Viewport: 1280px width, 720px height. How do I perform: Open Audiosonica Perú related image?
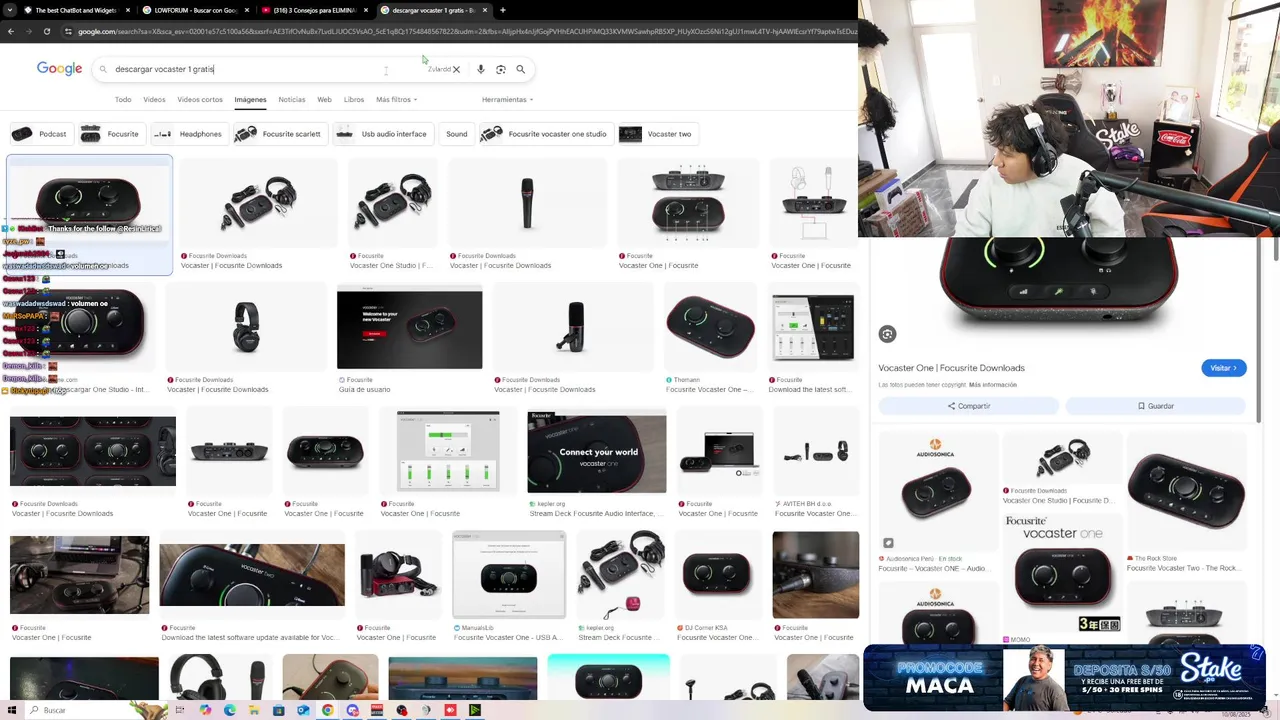coord(937,492)
